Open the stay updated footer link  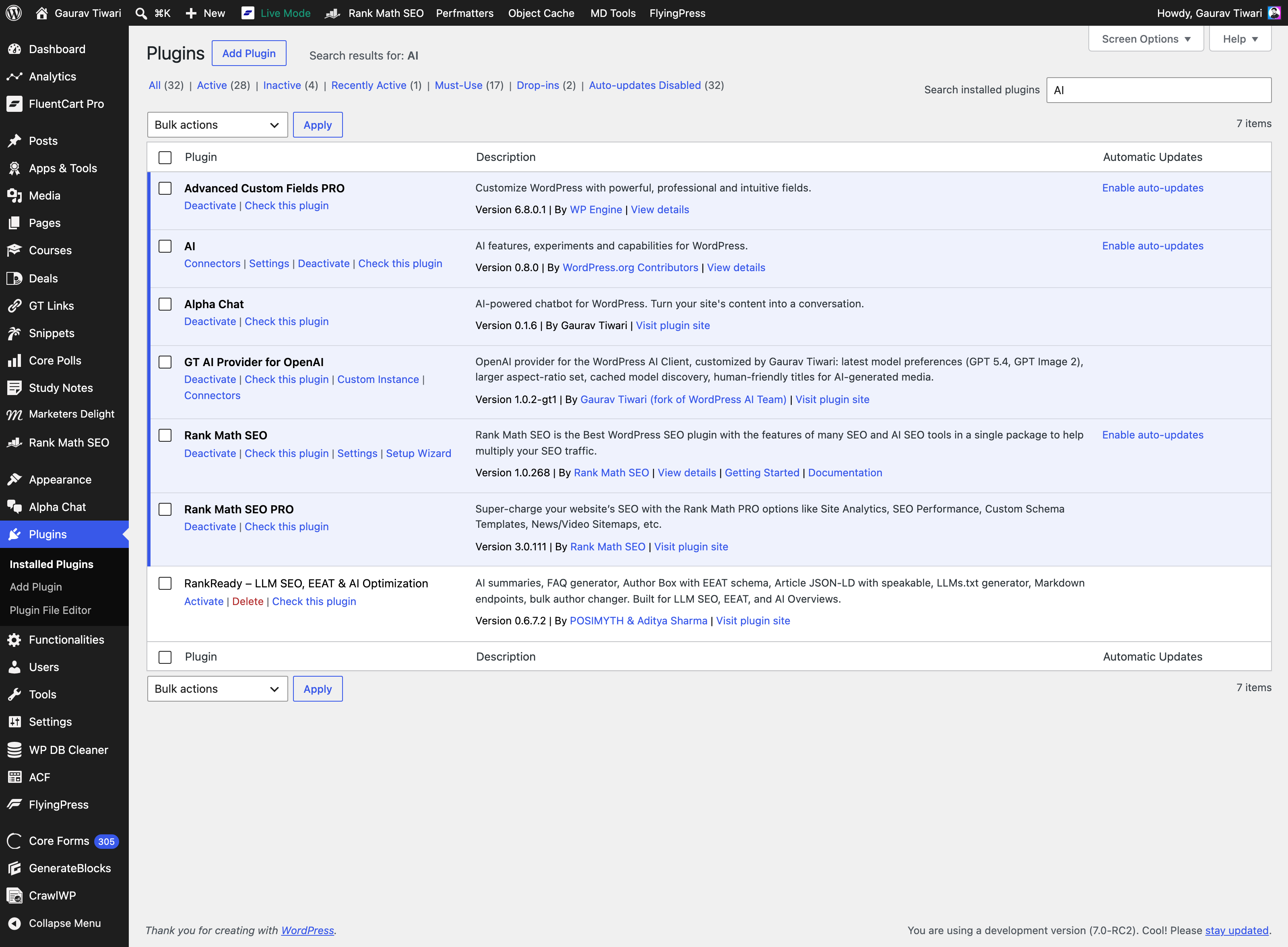pos(1236,931)
